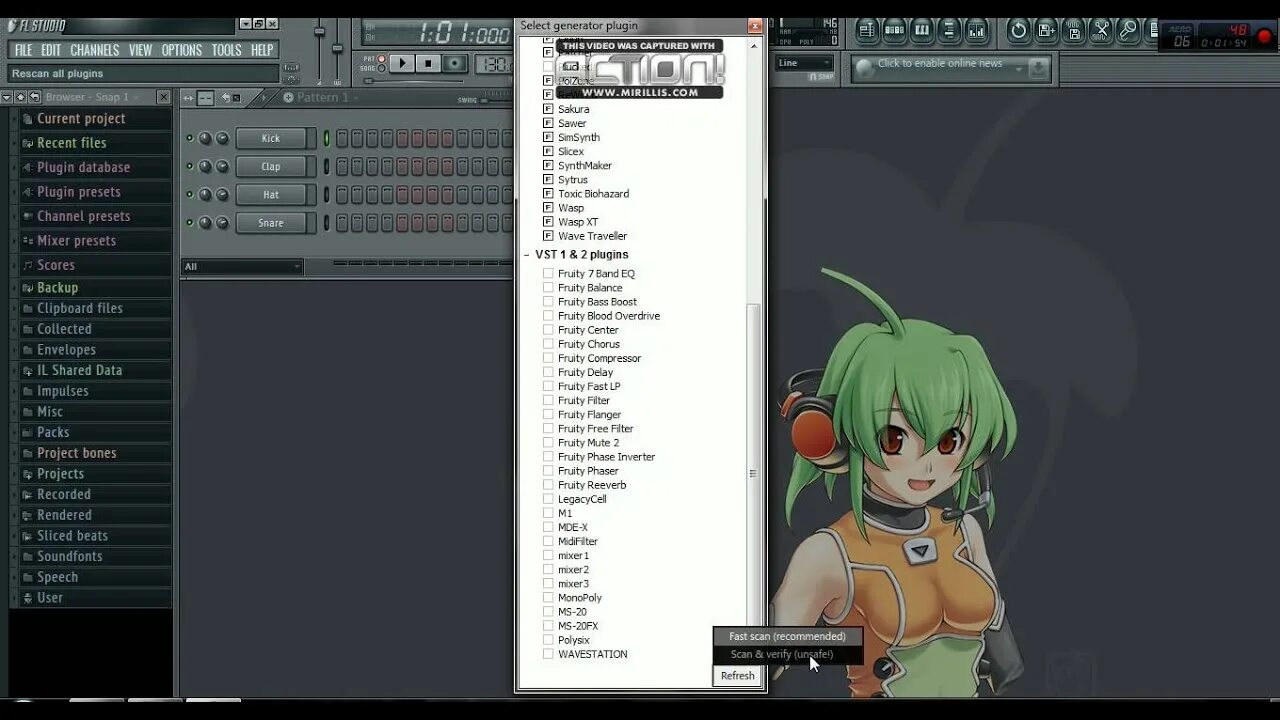Open the Browser options arrow menu
The image size is (1280, 720).
(x=7, y=97)
